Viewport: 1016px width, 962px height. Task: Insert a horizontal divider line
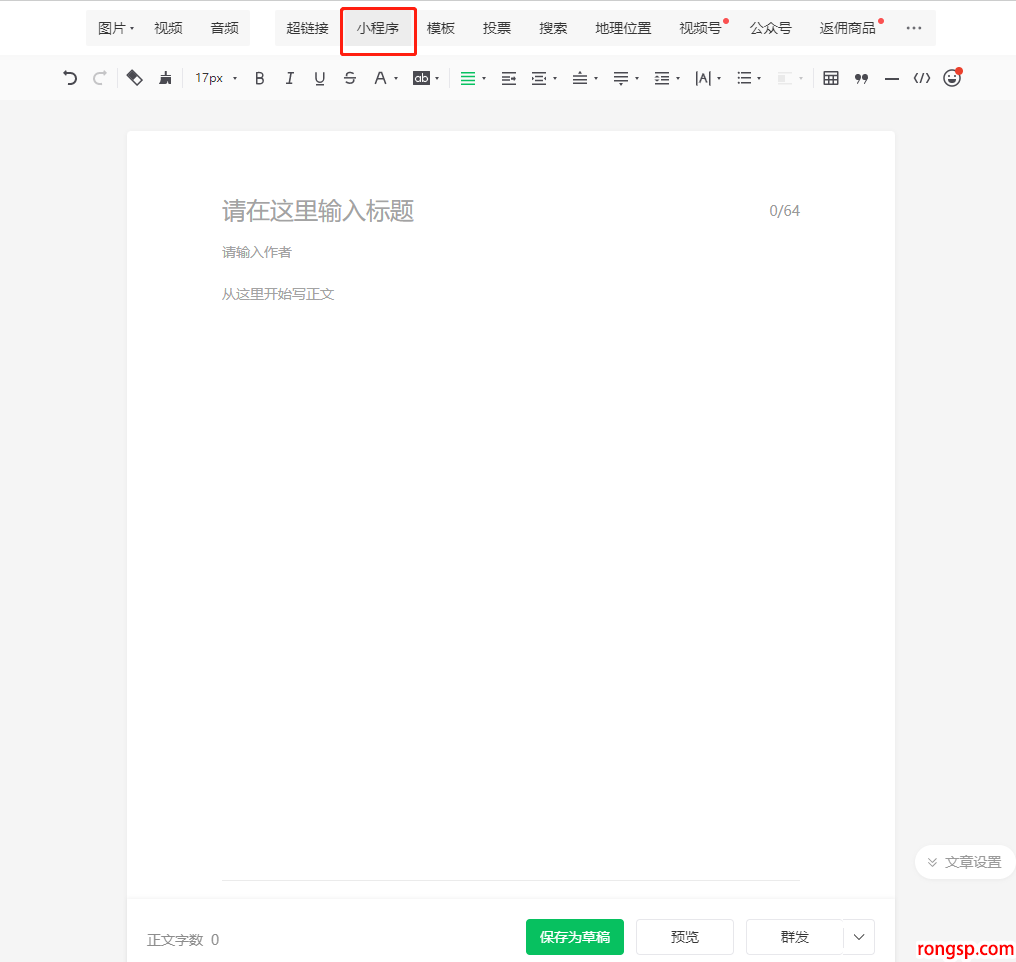click(891, 78)
